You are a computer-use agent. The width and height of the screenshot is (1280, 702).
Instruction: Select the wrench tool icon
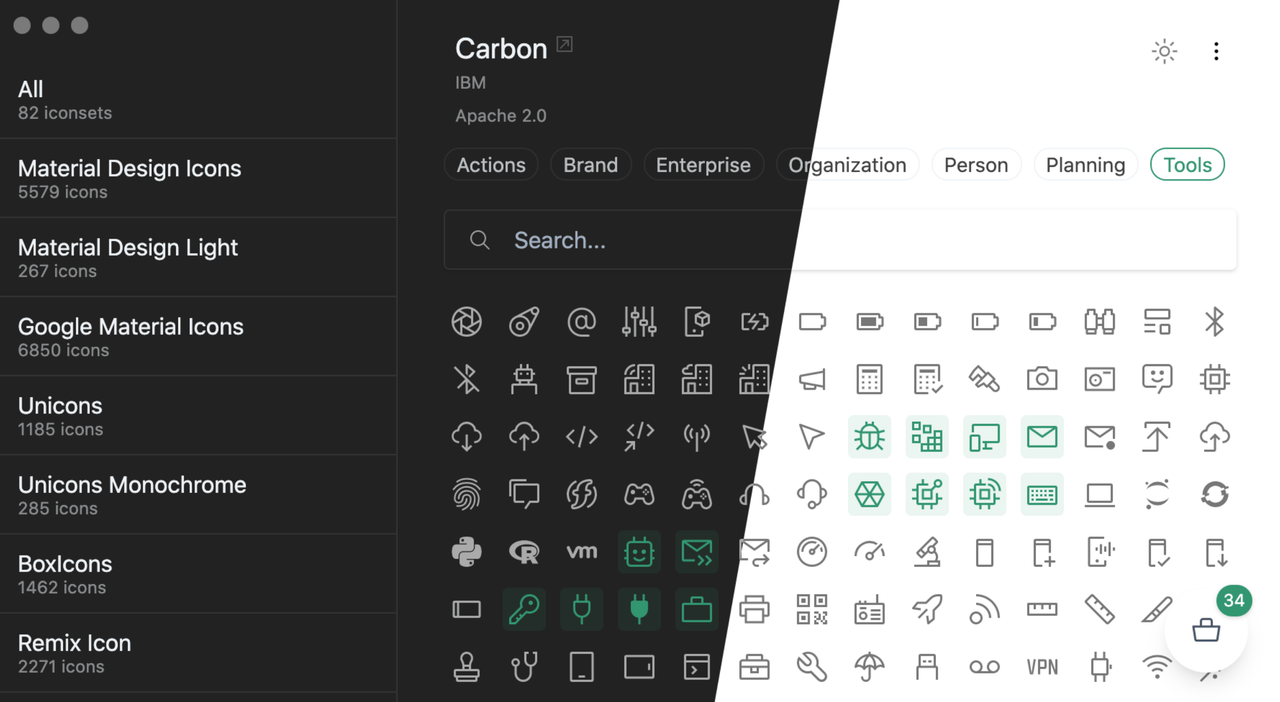pos(812,667)
